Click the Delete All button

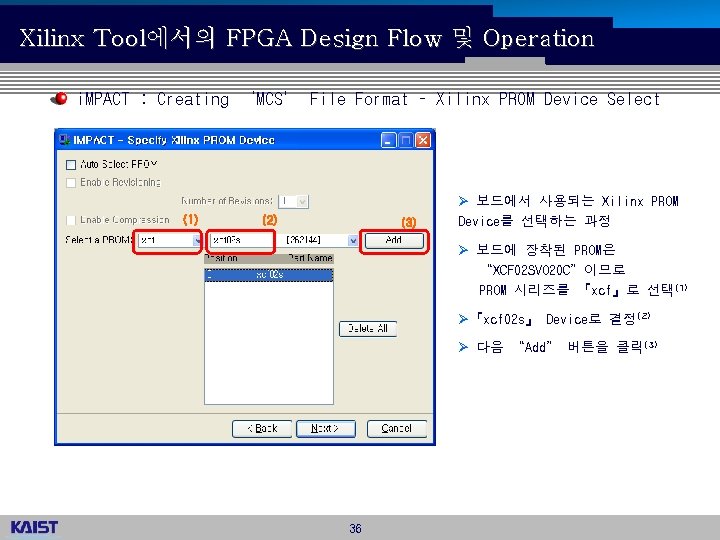pyautogui.click(x=368, y=329)
